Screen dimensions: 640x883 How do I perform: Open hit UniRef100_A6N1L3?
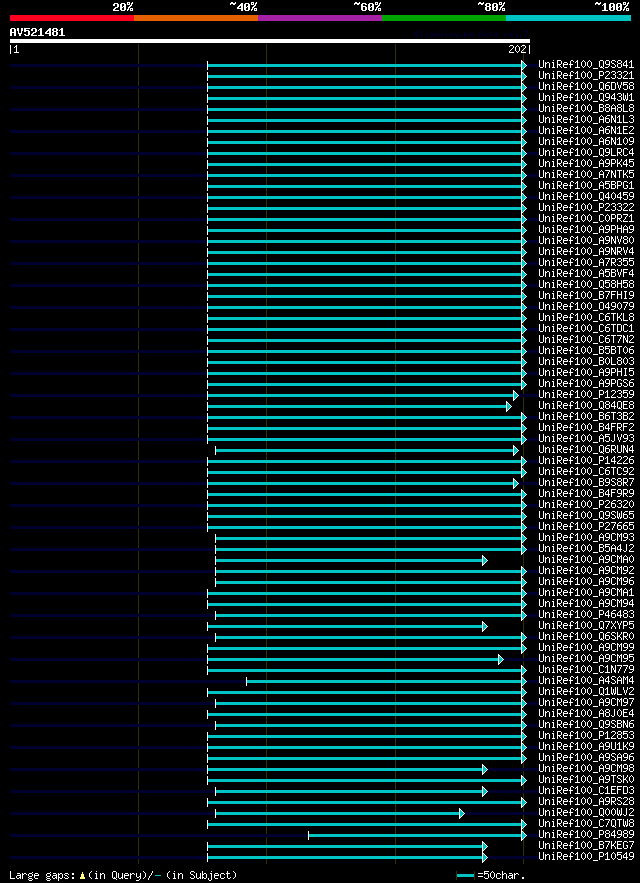click(586, 119)
